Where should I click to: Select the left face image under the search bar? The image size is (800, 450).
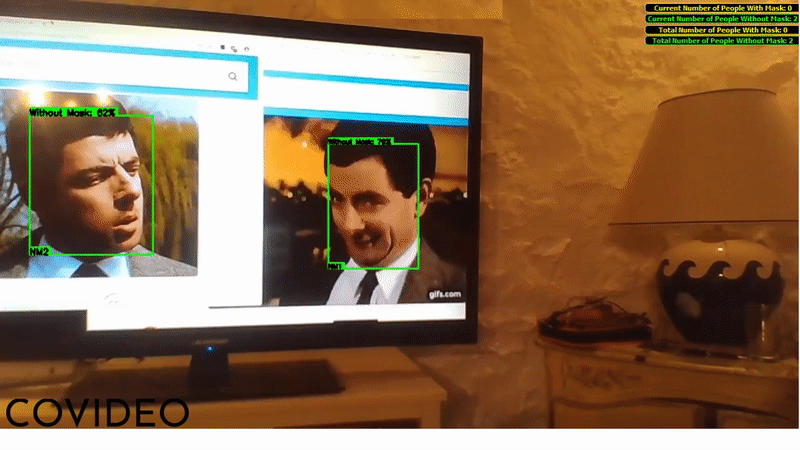(x=98, y=184)
